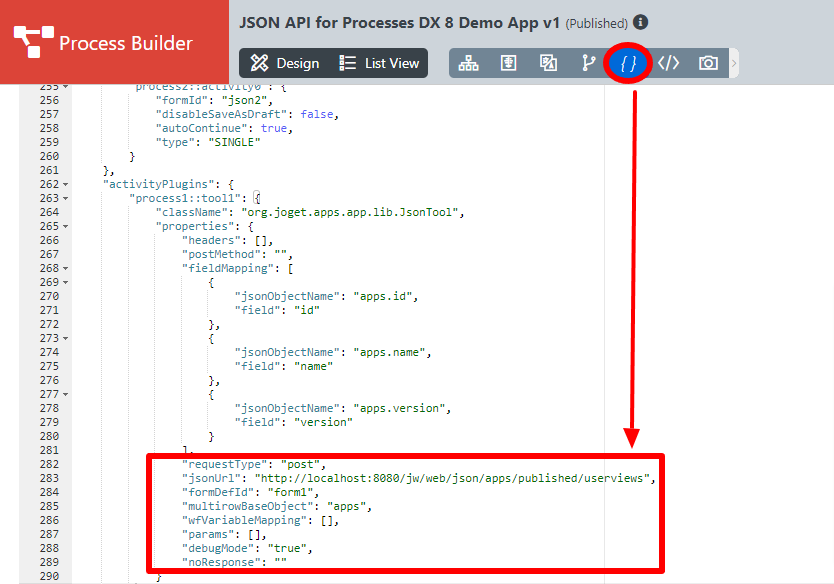Open the activity mapping icon in toolbar
834x584 pixels.
click(x=508, y=63)
